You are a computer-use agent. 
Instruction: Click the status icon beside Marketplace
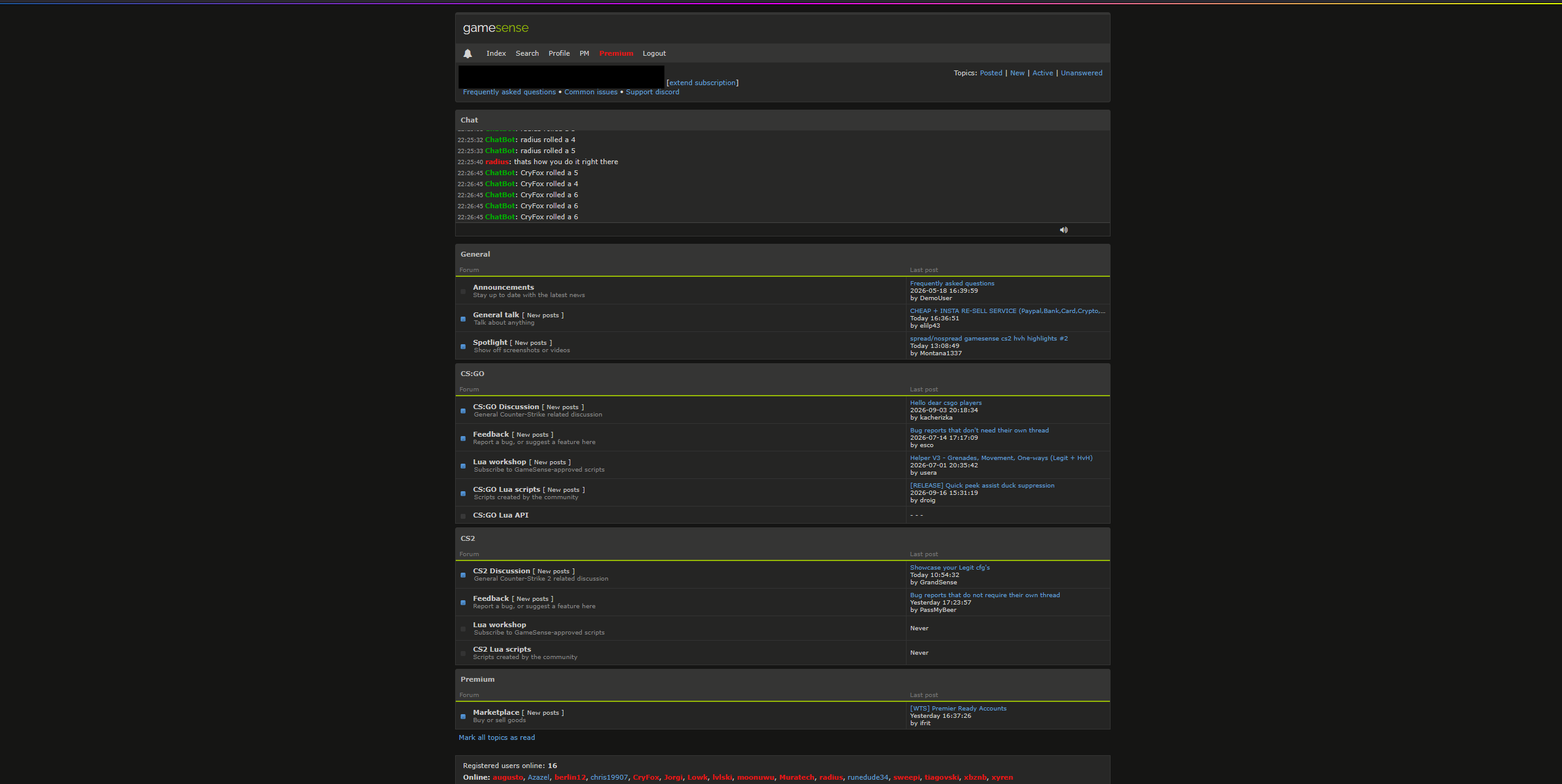463,717
